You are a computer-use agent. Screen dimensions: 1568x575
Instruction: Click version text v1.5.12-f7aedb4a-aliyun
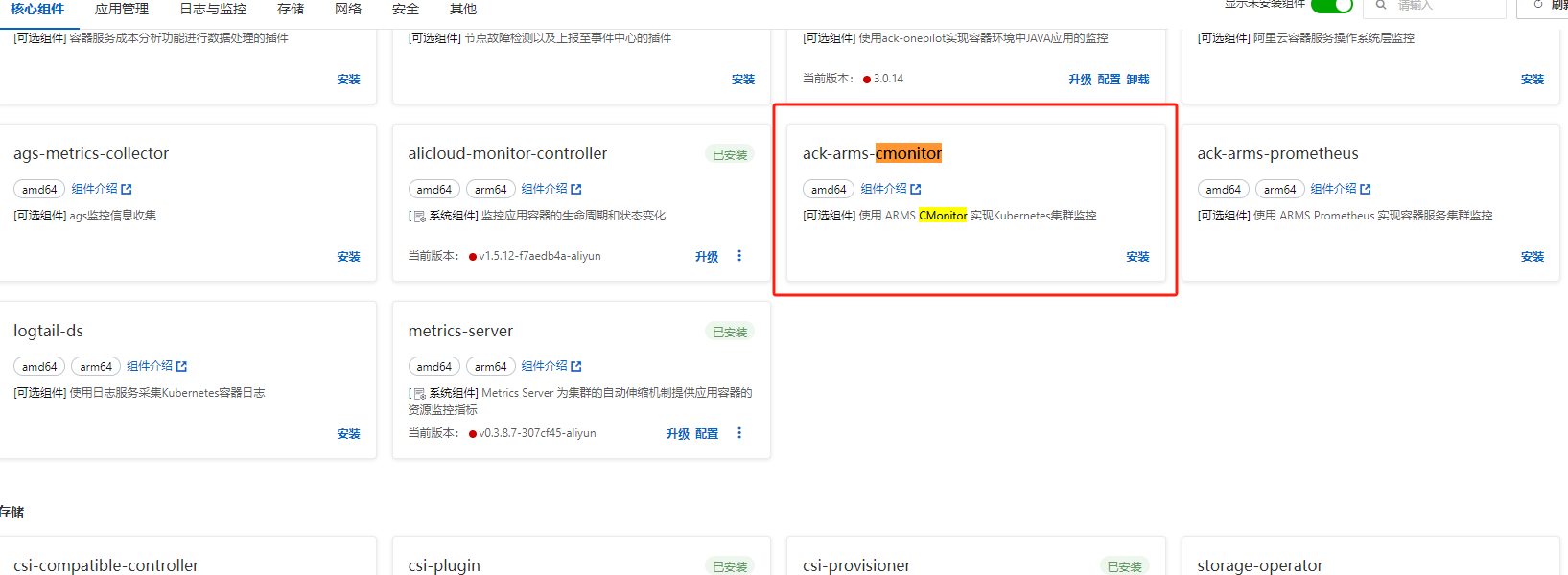540,256
